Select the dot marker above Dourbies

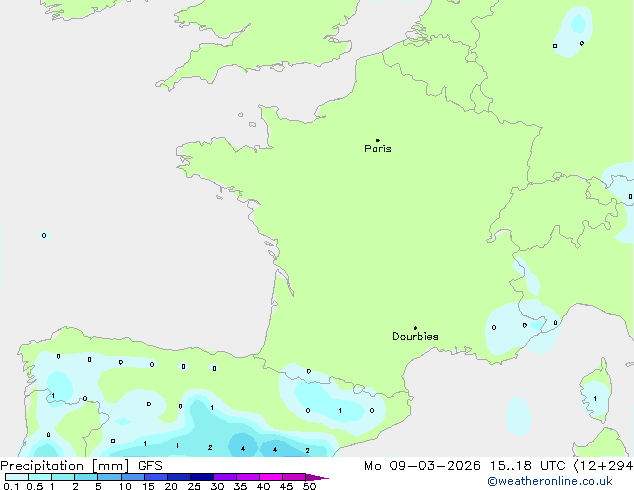(x=415, y=328)
